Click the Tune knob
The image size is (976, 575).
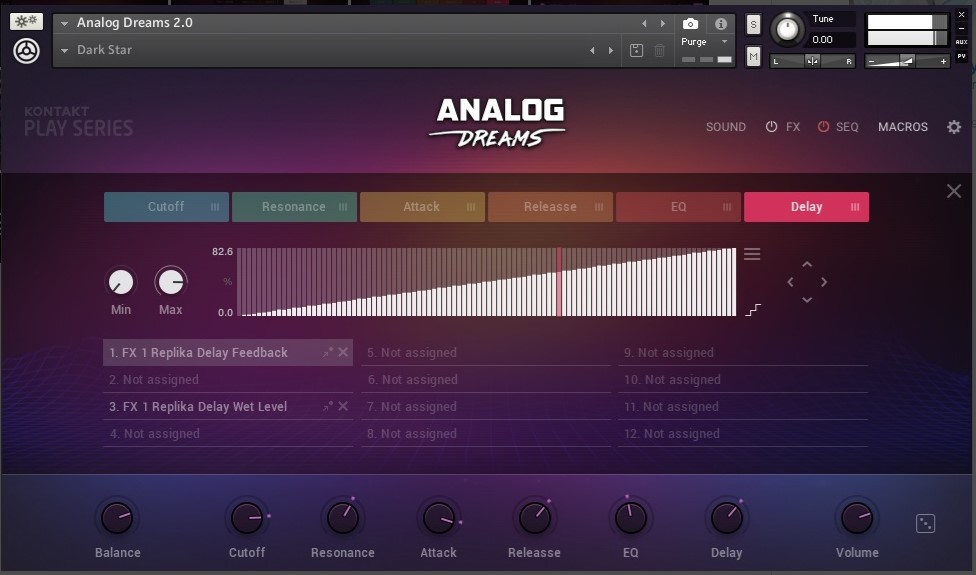[787, 29]
